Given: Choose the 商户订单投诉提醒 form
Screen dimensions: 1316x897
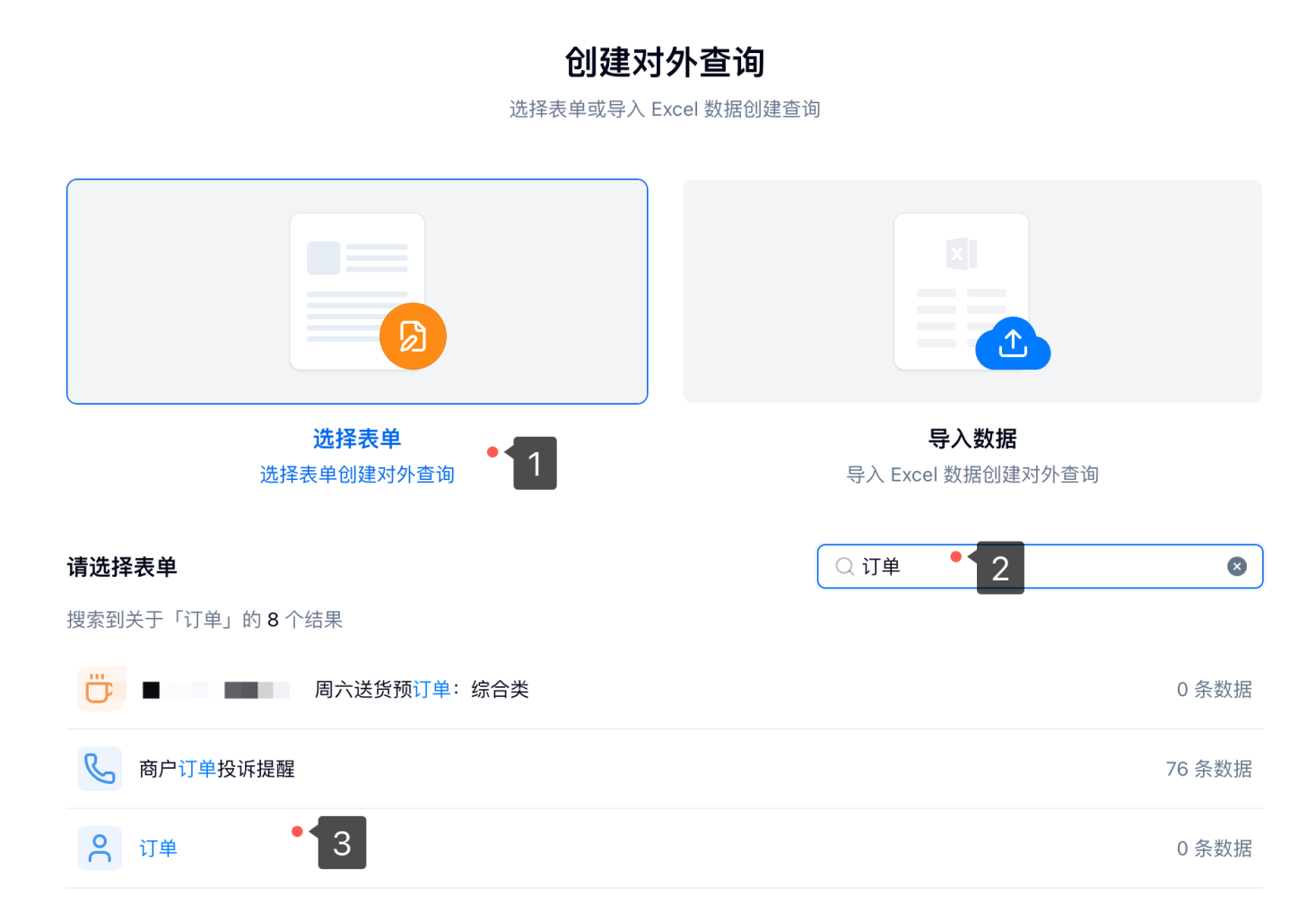Looking at the screenshot, I should point(217,769).
